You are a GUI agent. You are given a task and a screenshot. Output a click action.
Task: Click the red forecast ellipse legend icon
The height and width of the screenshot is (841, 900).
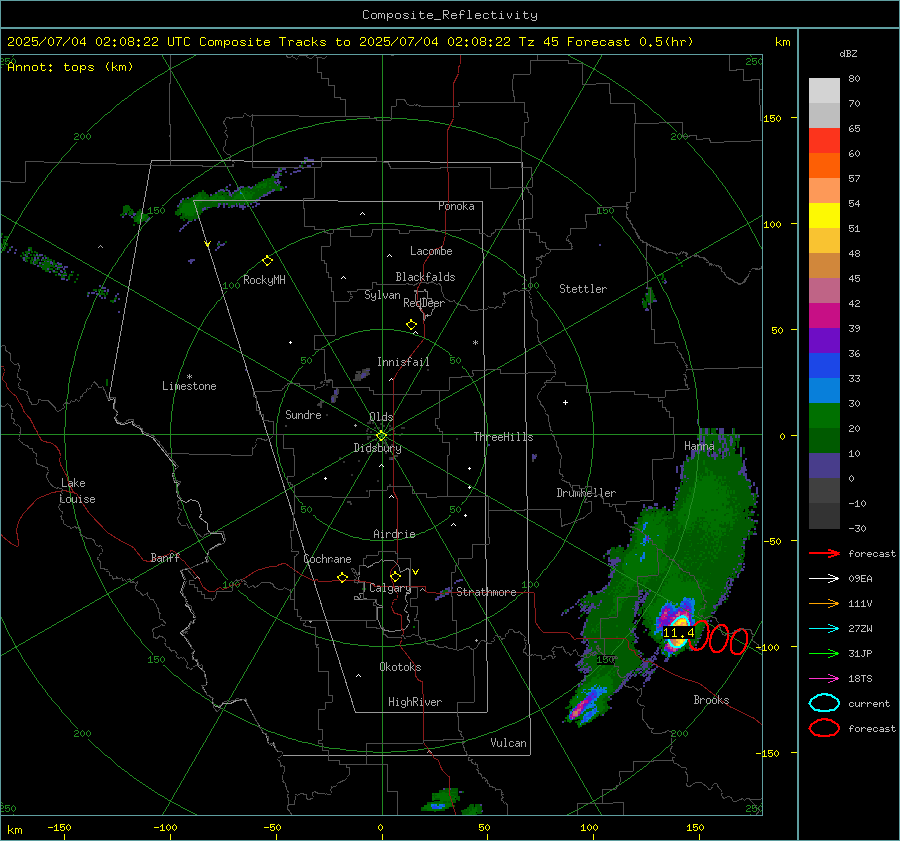tap(824, 728)
